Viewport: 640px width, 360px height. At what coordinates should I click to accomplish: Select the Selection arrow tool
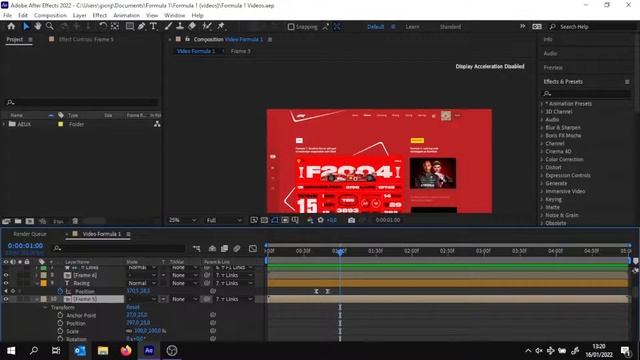26,26
